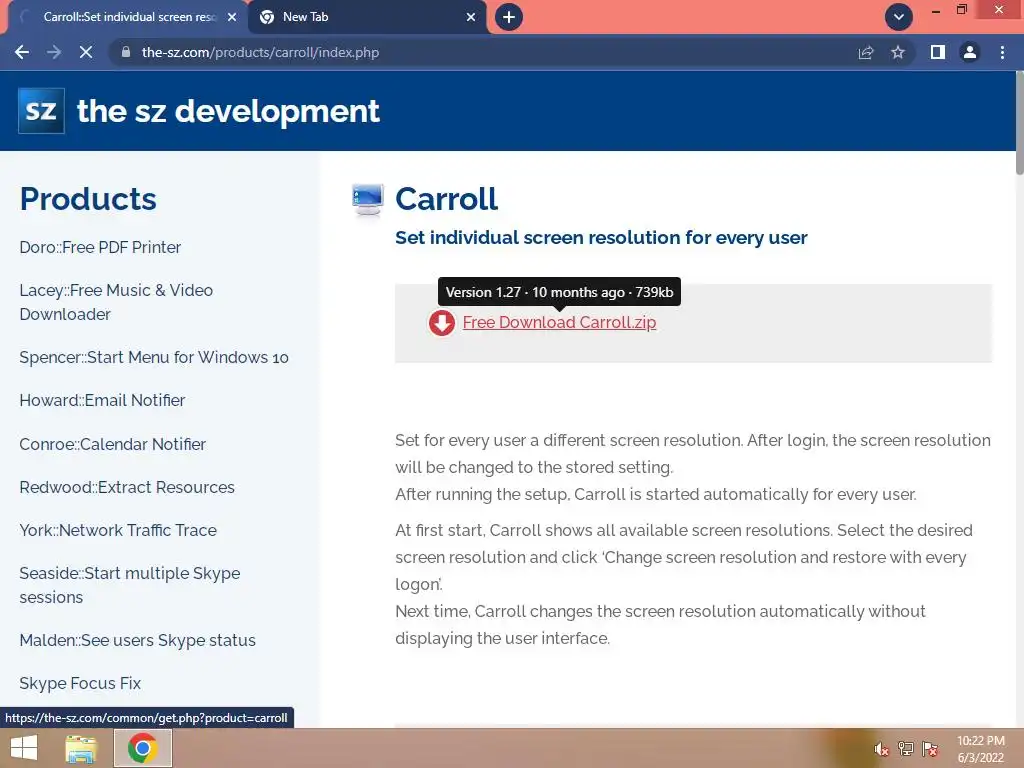This screenshot has height=768, width=1024.
Task: Open York::Network Traffic Trace page
Action: pyautogui.click(x=118, y=530)
